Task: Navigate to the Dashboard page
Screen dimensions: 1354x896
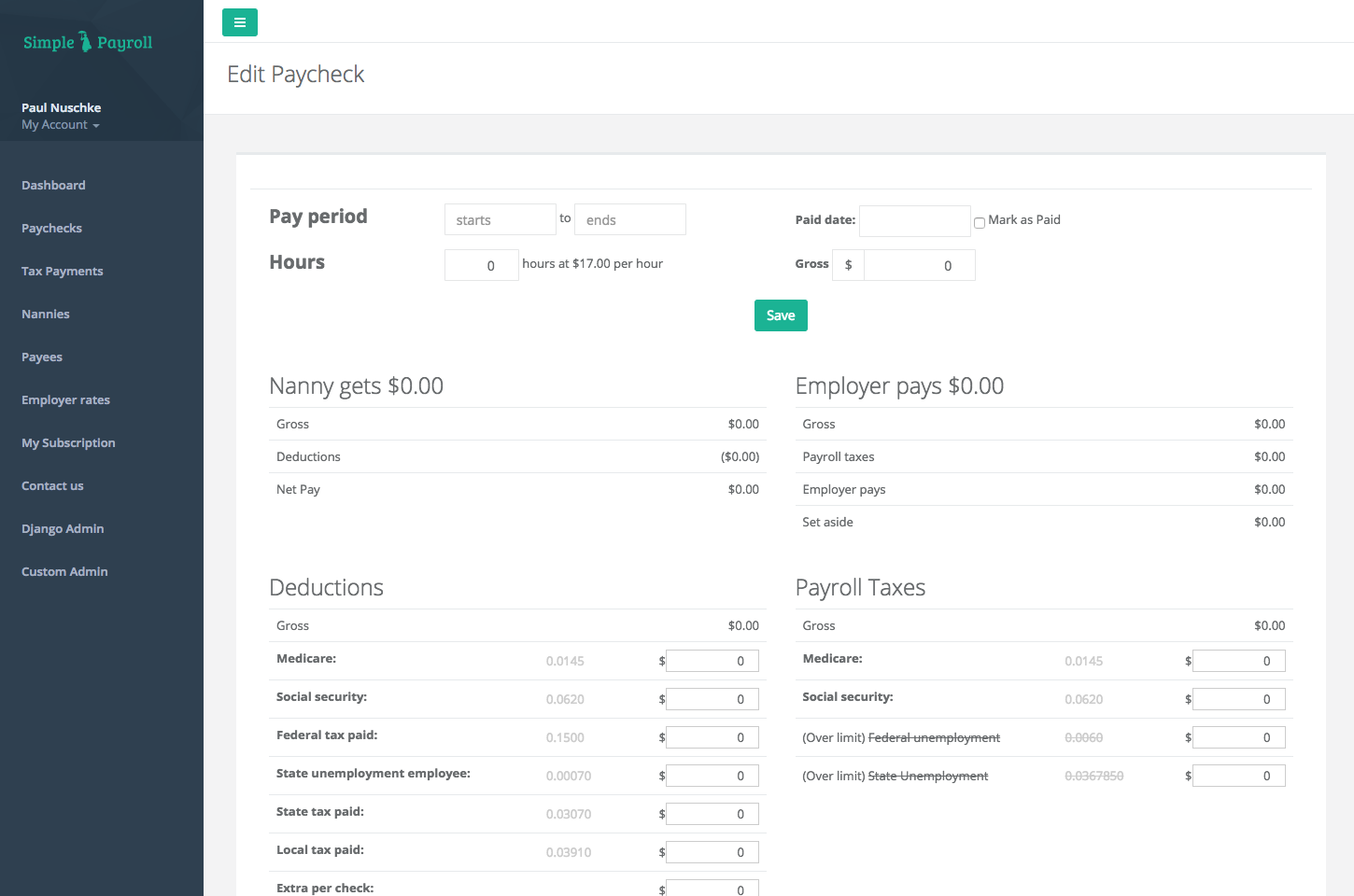Action: (53, 185)
